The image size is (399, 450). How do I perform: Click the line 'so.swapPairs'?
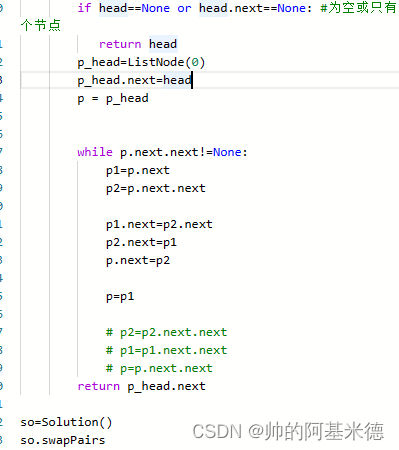coord(63,440)
